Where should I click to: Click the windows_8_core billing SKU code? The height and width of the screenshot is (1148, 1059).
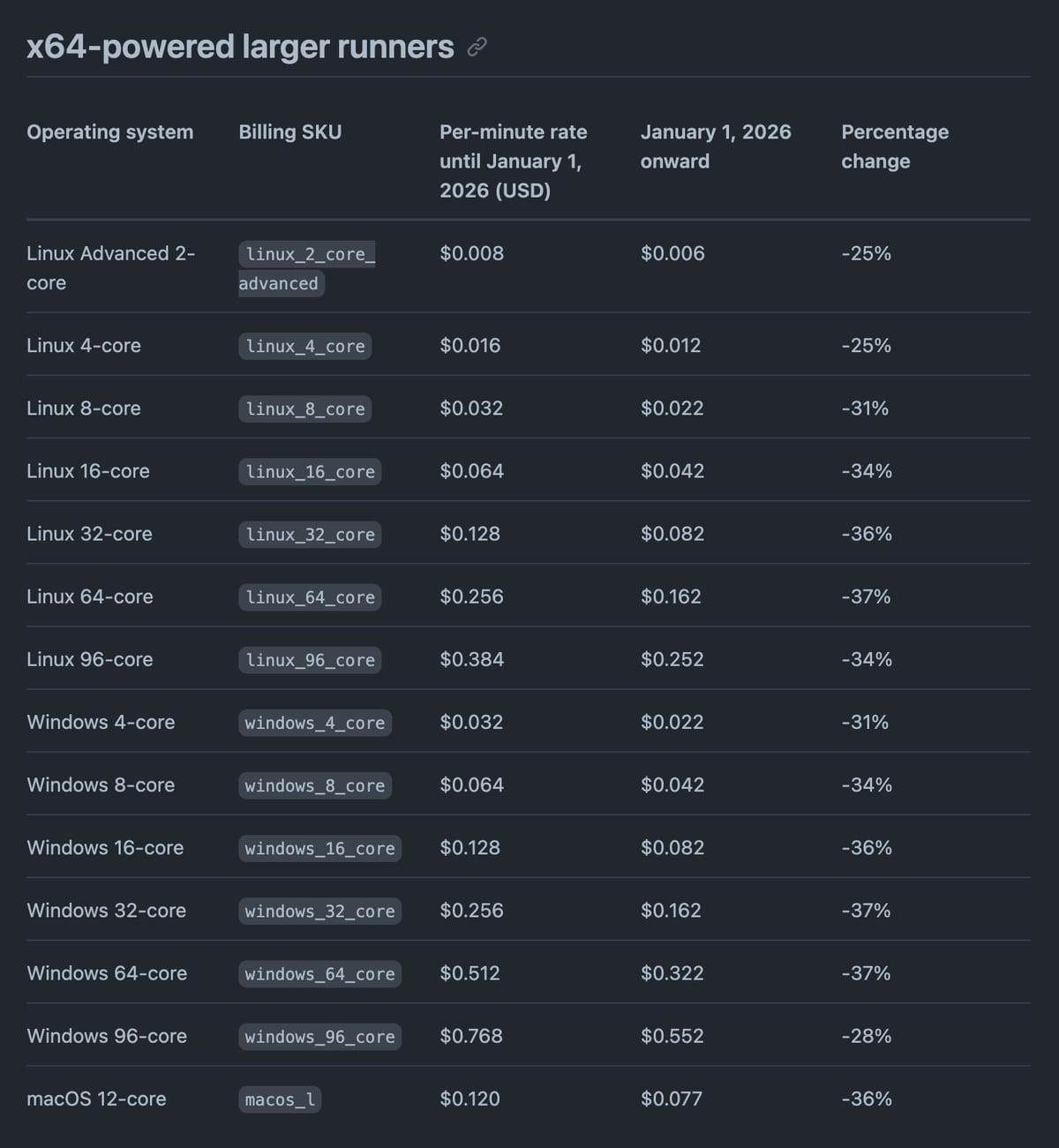(314, 785)
